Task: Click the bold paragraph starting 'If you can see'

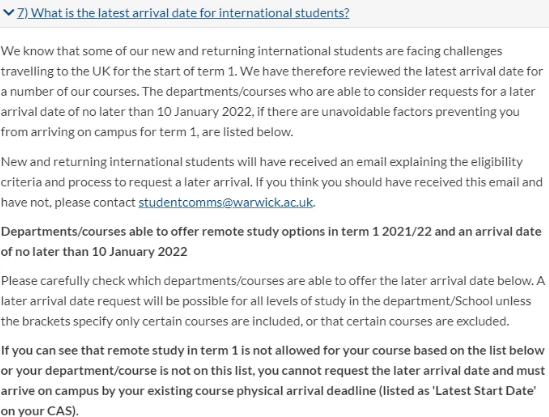Action: click(x=273, y=381)
